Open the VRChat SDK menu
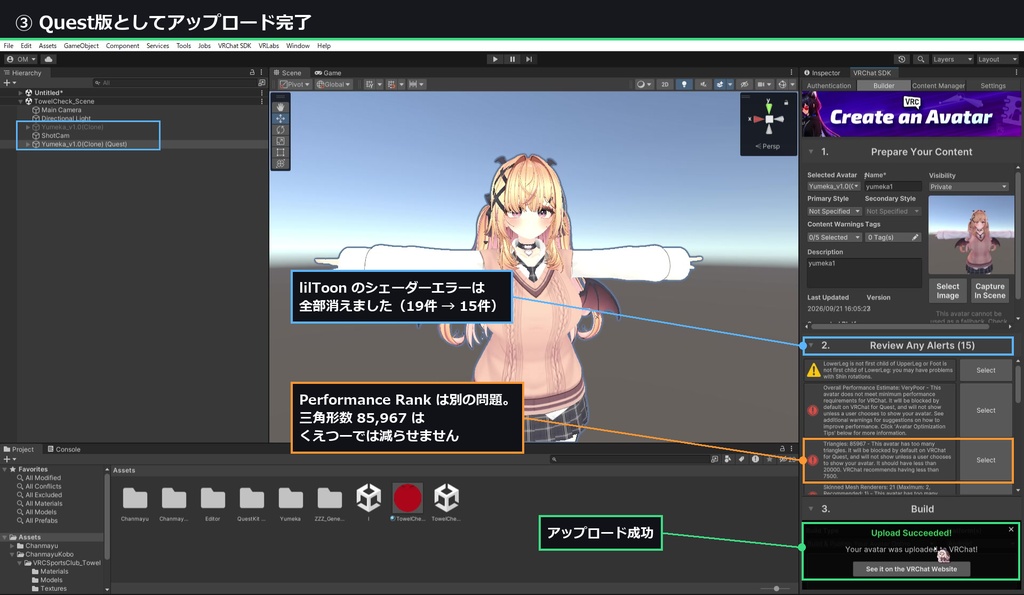 234,46
